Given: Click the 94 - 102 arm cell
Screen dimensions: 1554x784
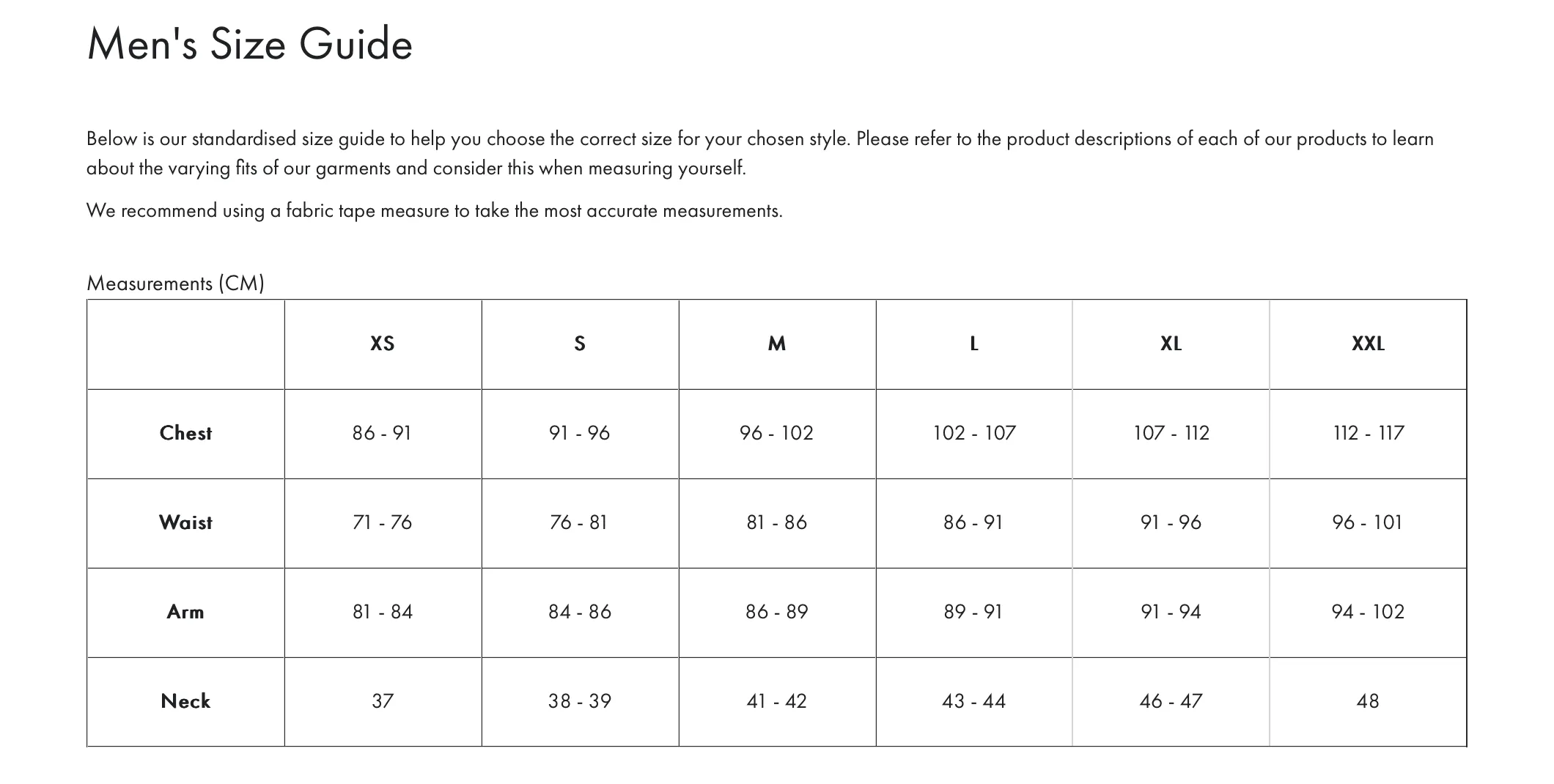Looking at the screenshot, I should [1369, 612].
